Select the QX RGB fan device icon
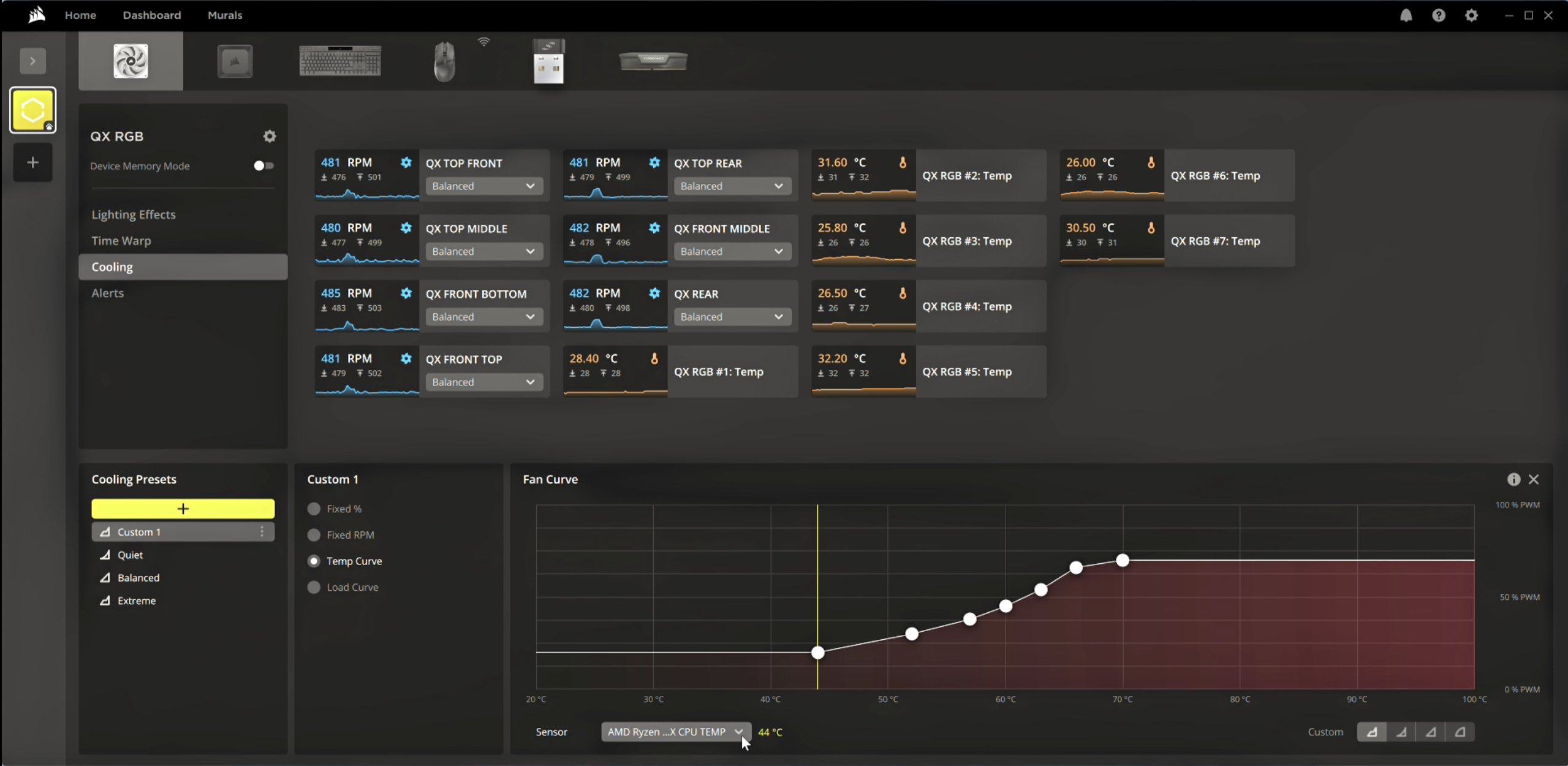The height and width of the screenshot is (766, 1568). pos(130,60)
